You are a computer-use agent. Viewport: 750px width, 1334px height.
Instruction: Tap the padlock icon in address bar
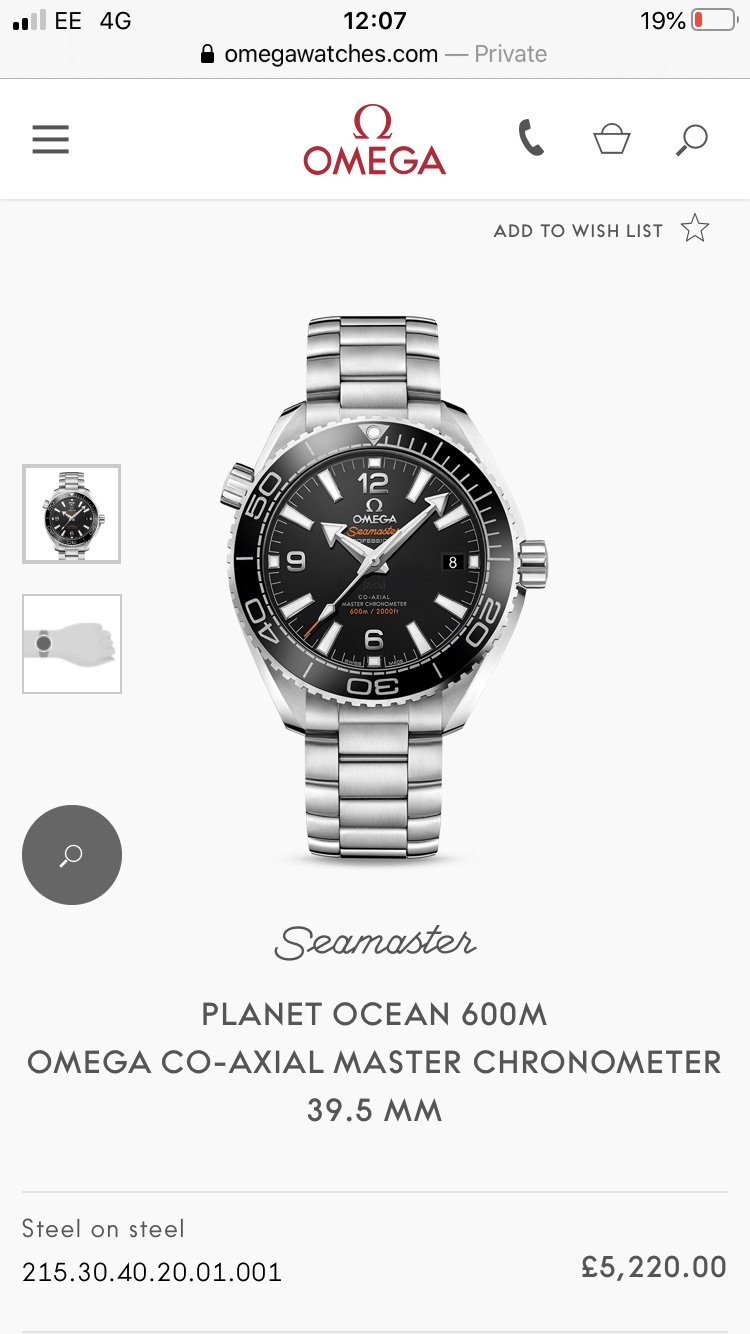click(x=208, y=54)
